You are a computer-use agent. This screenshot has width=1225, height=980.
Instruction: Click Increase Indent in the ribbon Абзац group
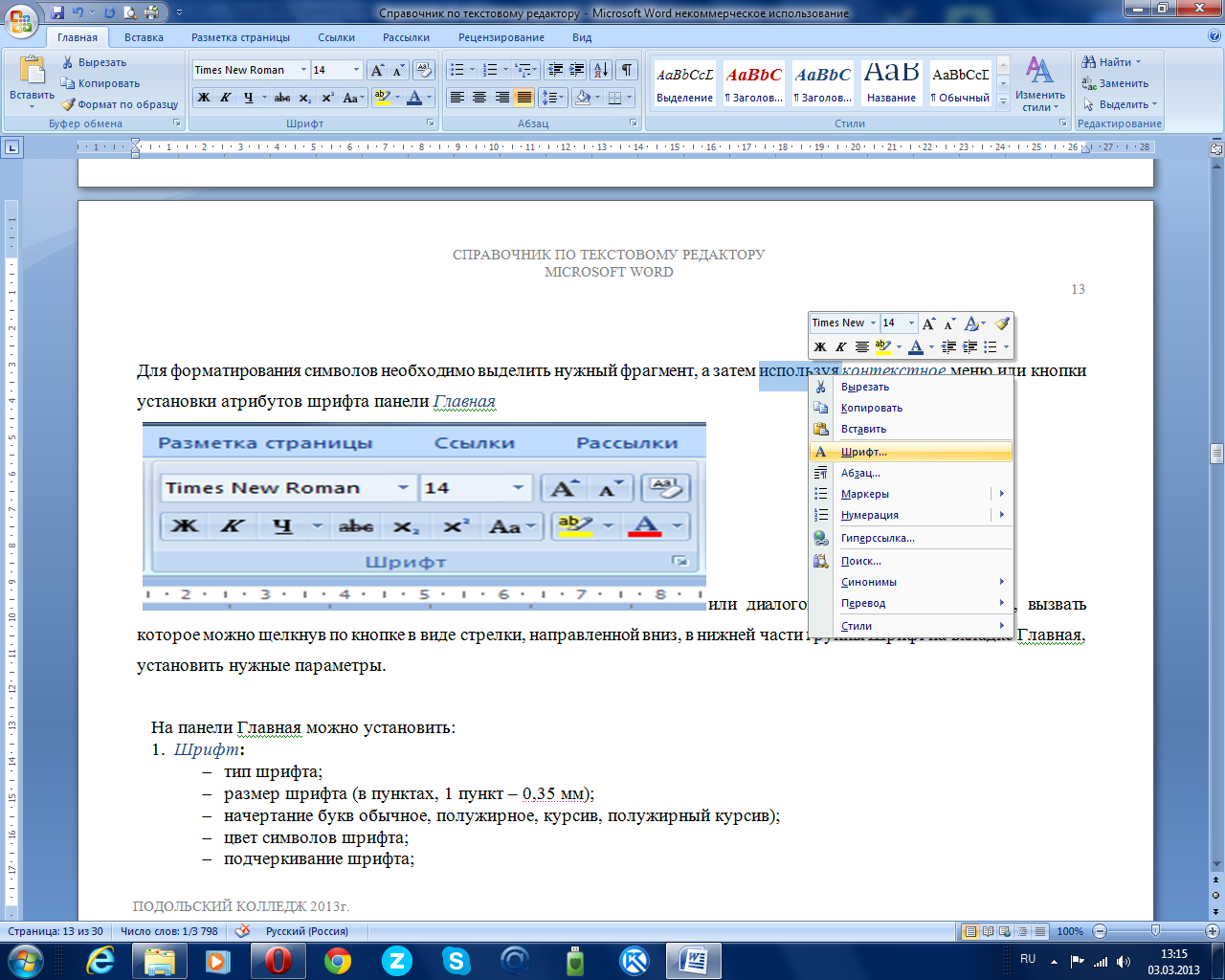point(576,70)
